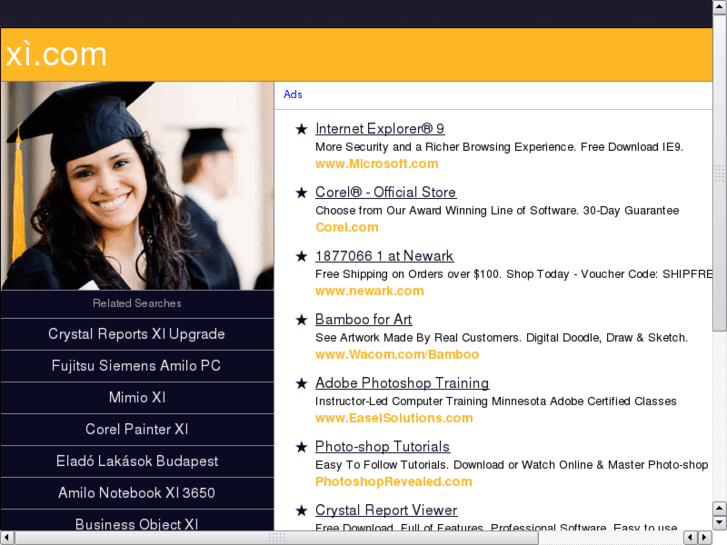
Task: Click the horizontal scrollbar thumb
Action: [277, 538]
